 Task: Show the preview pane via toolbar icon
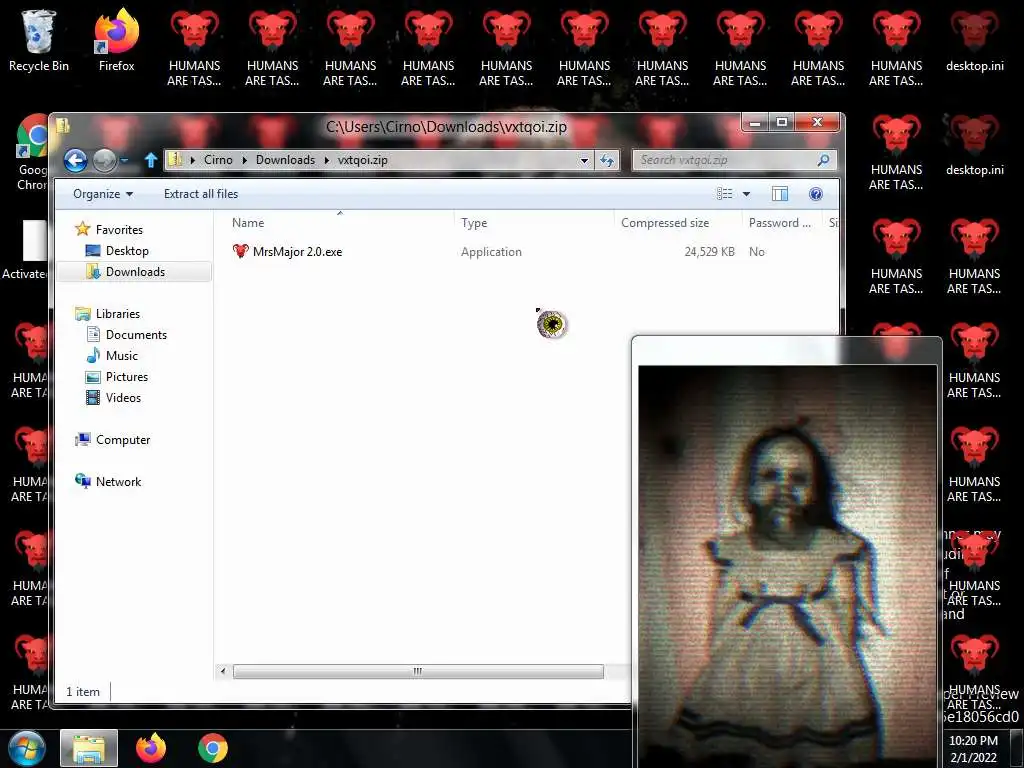pos(780,194)
